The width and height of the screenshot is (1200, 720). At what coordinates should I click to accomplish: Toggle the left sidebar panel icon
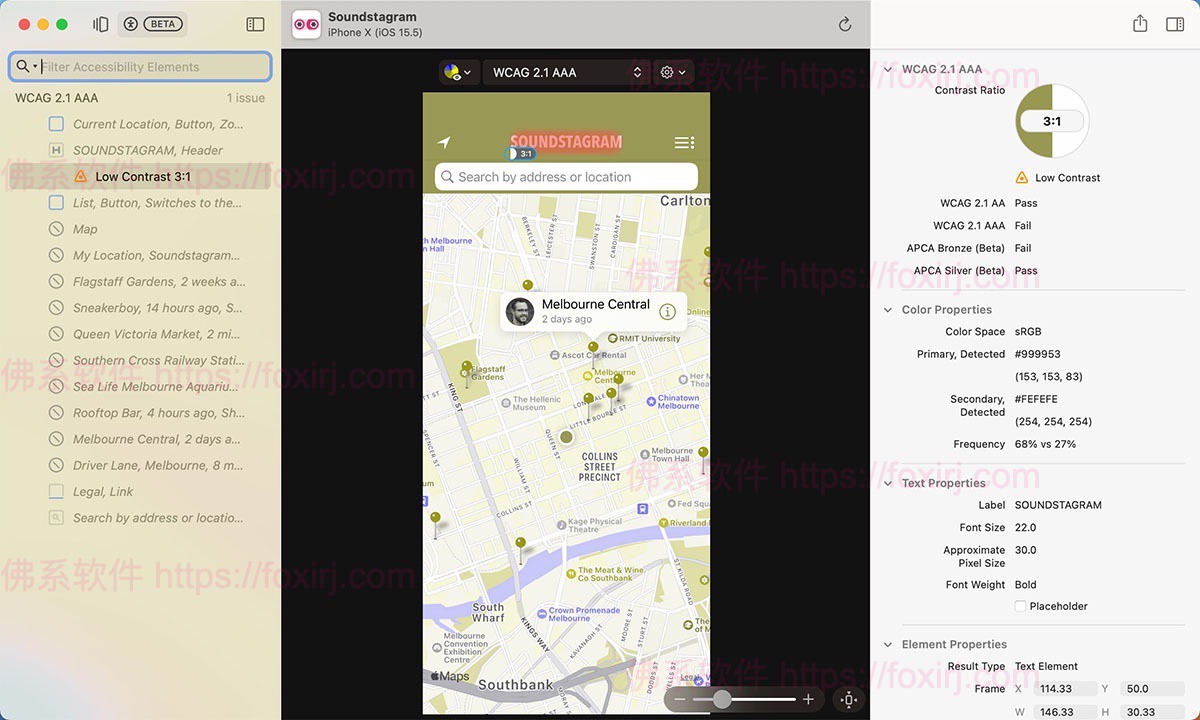255,24
